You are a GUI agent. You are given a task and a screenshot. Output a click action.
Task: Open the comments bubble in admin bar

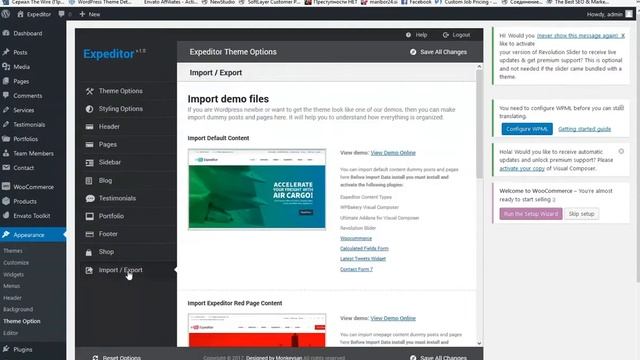(x=61, y=14)
